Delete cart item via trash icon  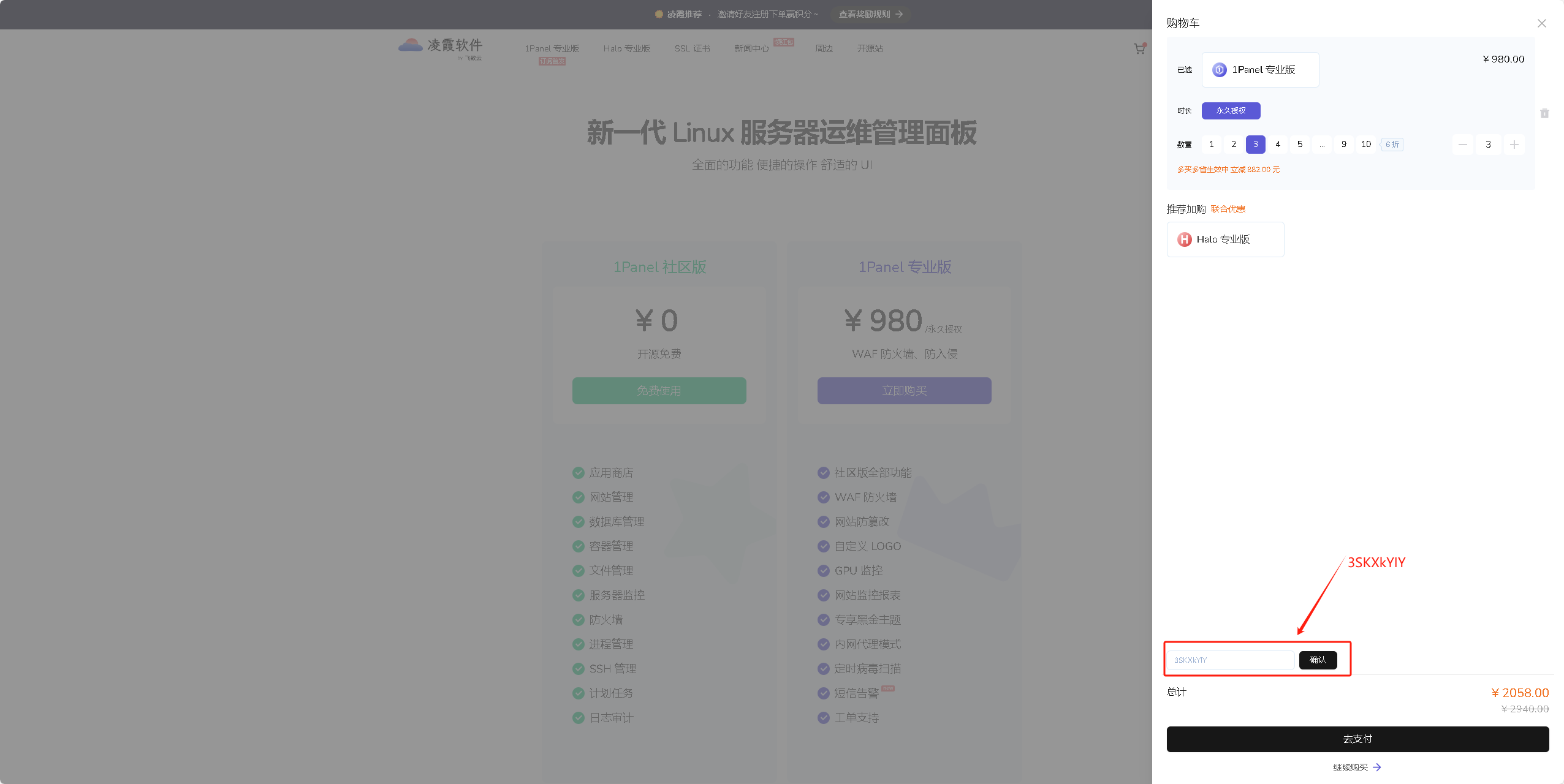pyautogui.click(x=1544, y=113)
